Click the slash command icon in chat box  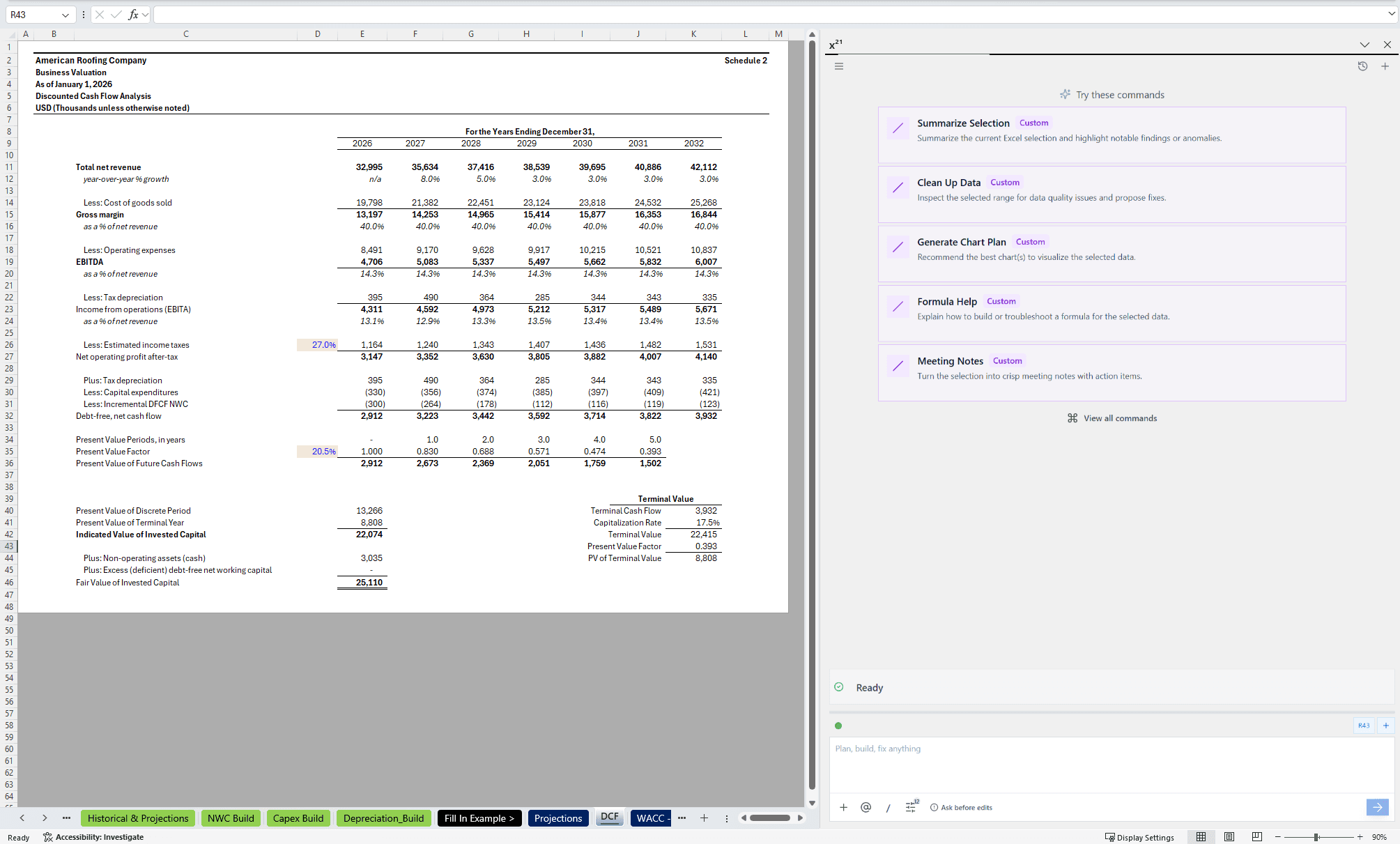(888, 808)
